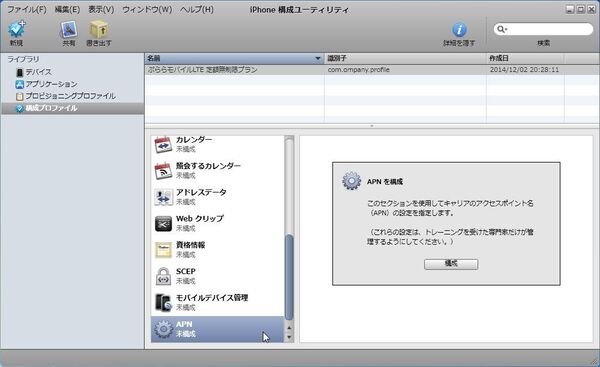Screen dimensions: 600x367
Task: Select the ぷららモバイルLTE profile row
Action: coord(372,70)
